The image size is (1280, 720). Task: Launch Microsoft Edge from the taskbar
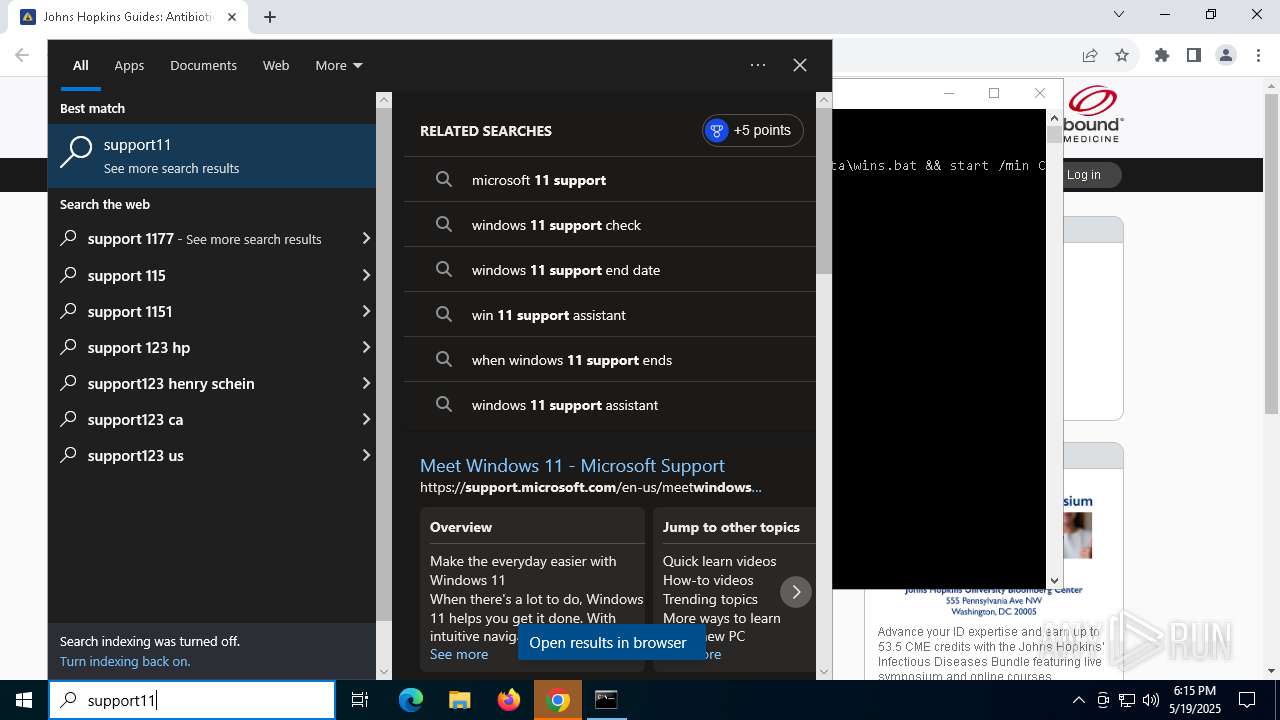coord(411,700)
